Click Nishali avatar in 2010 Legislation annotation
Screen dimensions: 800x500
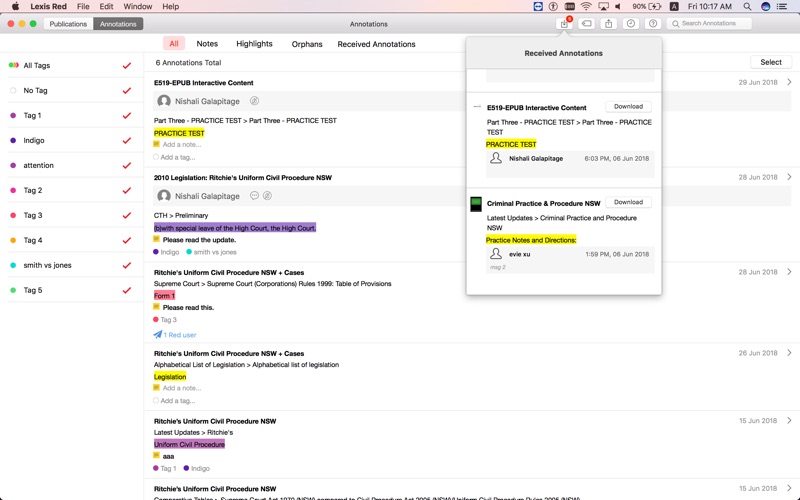click(164, 196)
